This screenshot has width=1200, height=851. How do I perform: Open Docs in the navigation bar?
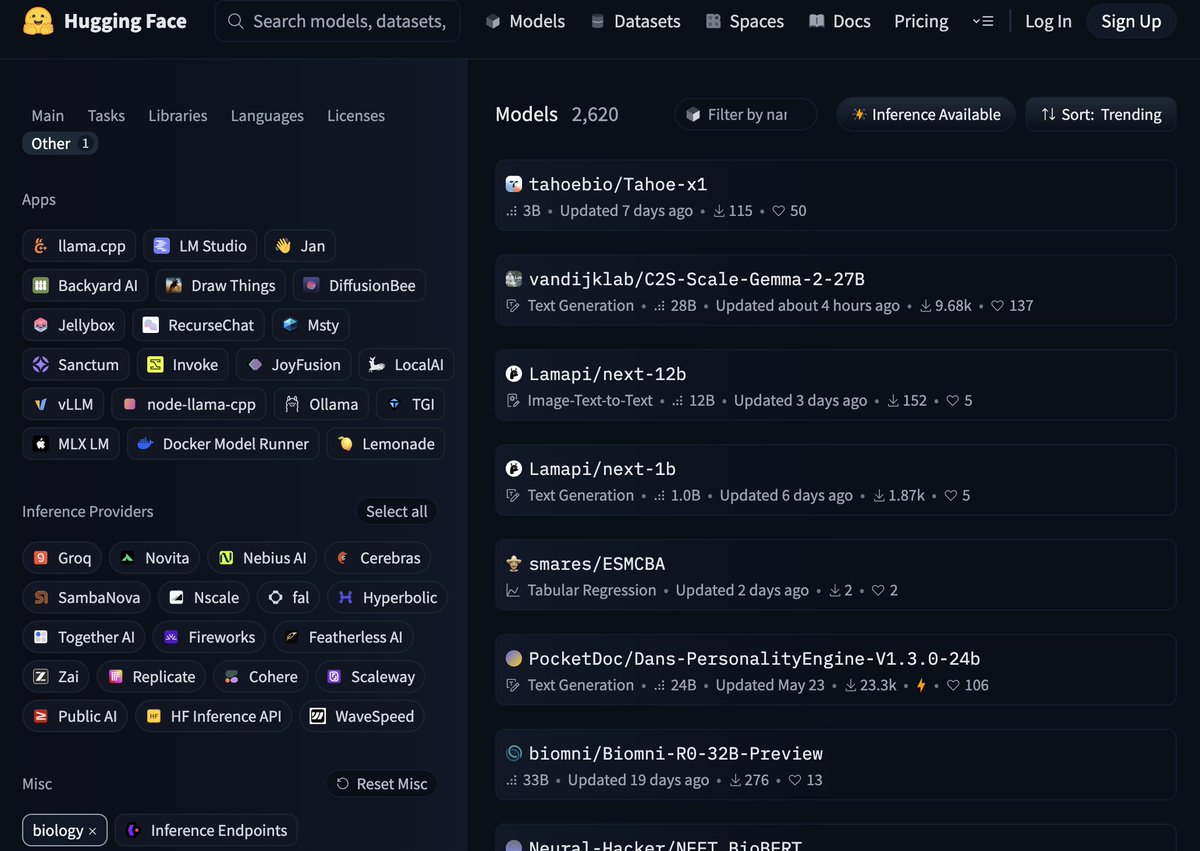[x=840, y=21]
